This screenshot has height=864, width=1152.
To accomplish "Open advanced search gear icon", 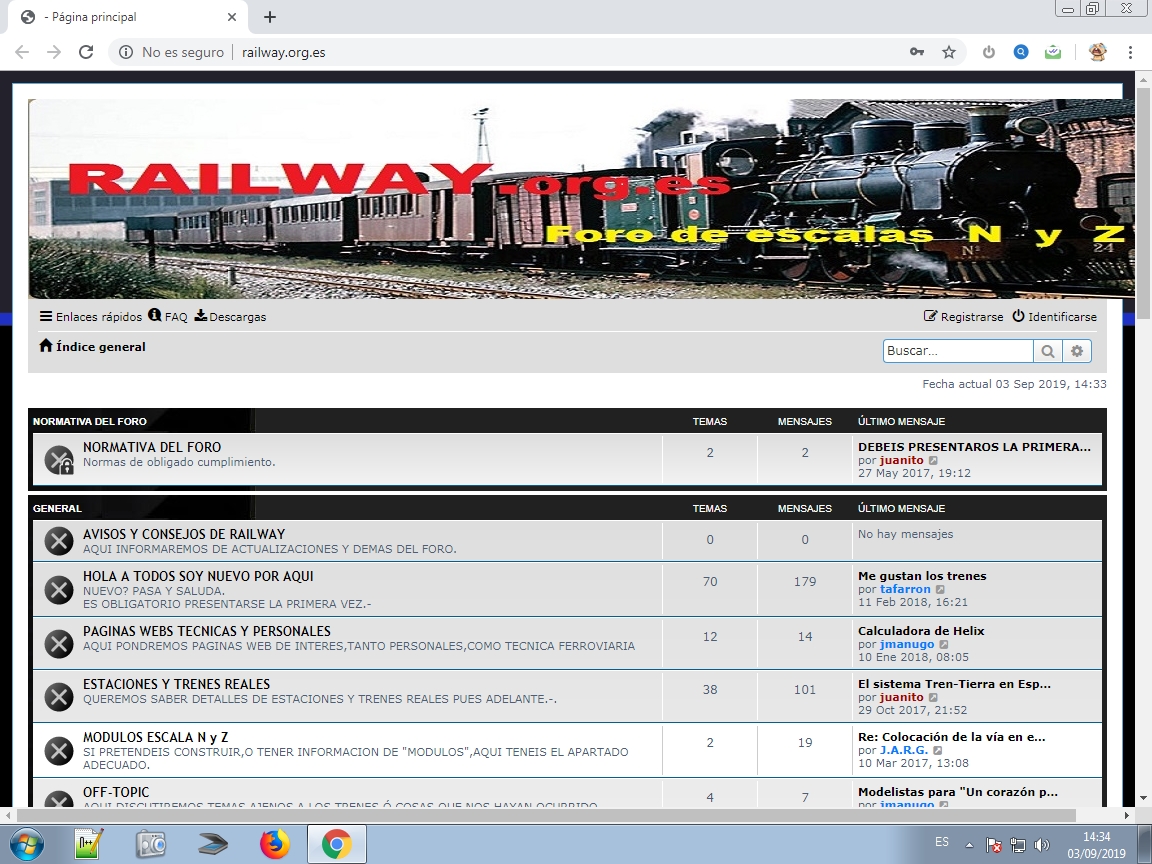I will click(x=1077, y=351).
